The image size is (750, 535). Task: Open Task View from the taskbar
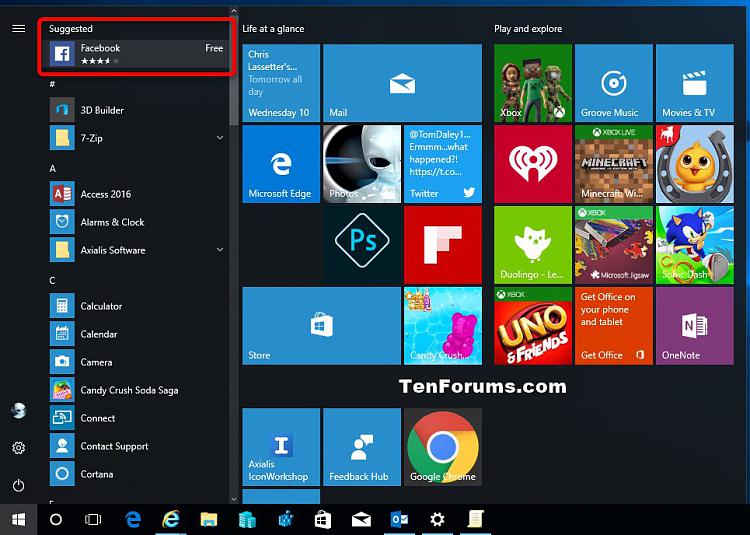click(x=93, y=519)
